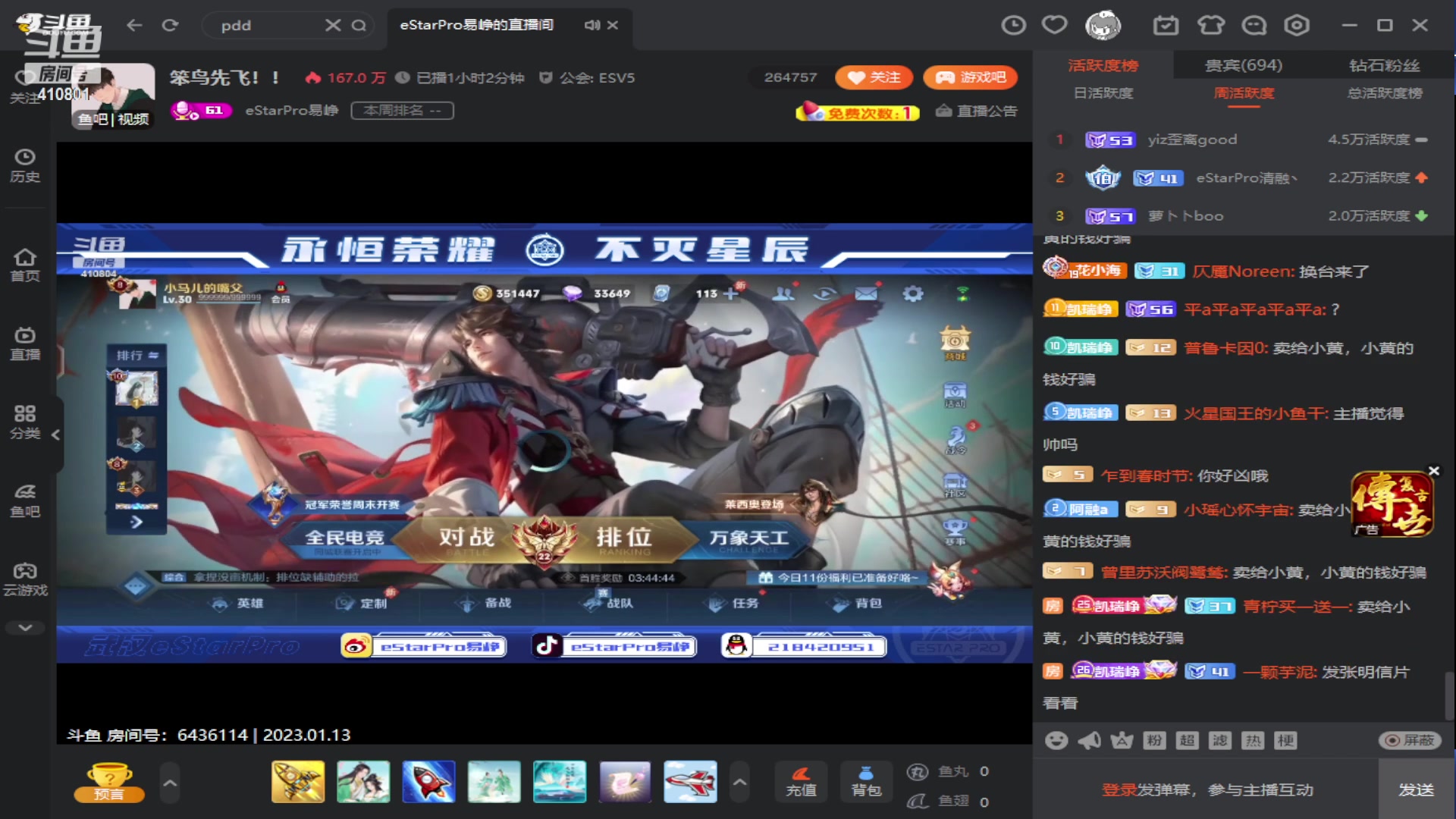Open the 充值 recharge button
The height and width of the screenshot is (819, 1456).
(801, 782)
